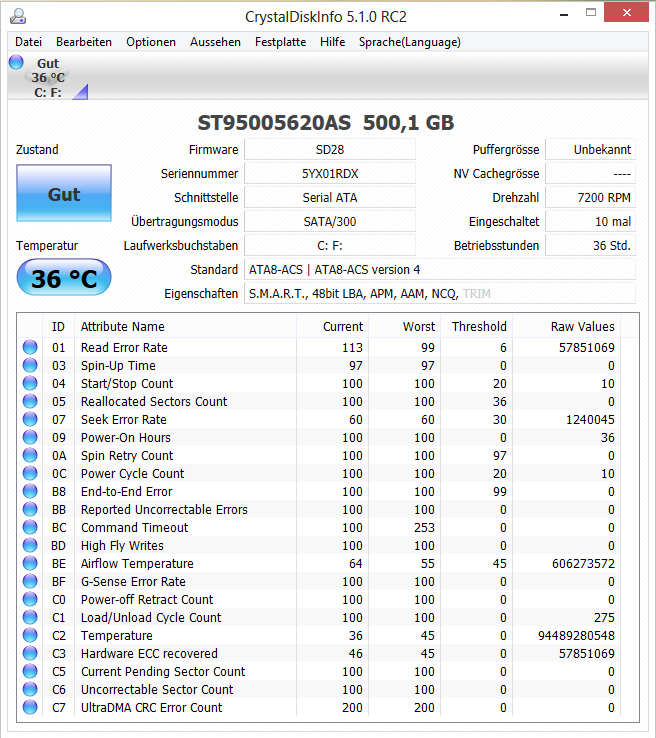Click the status orb for Spin-Up Time
The height and width of the screenshot is (738, 656).
click(x=30, y=365)
